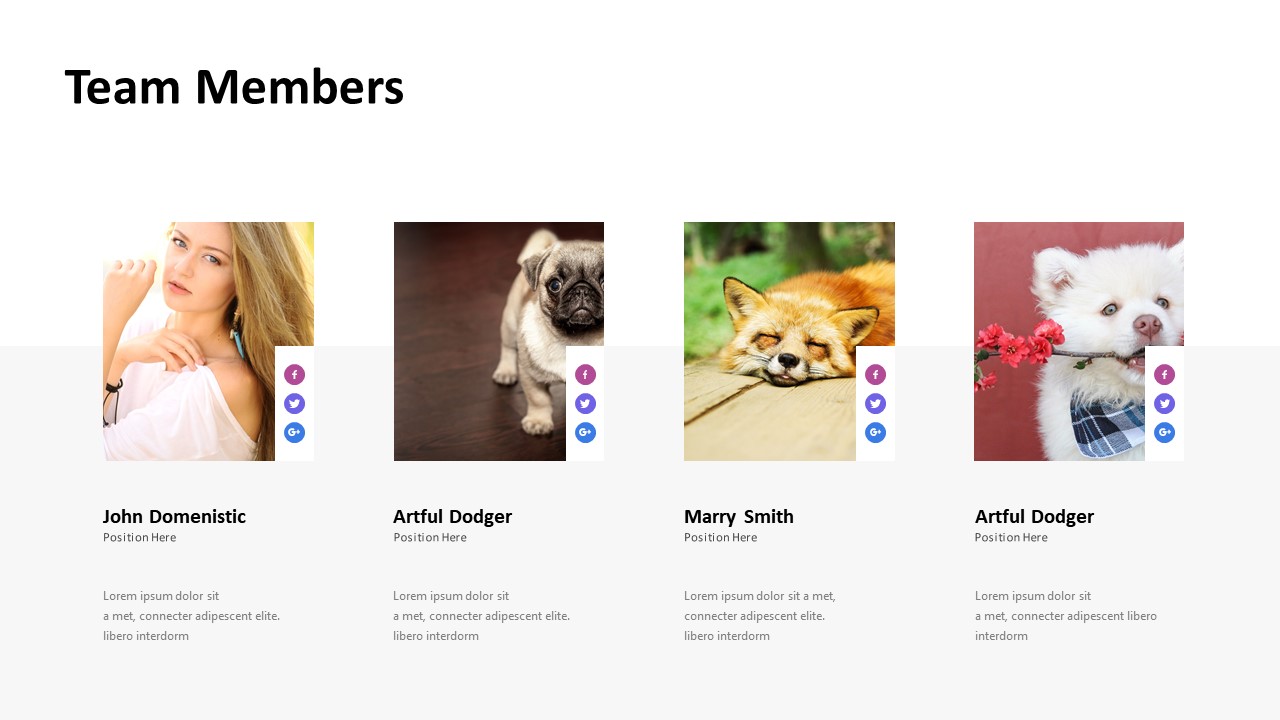The image size is (1280, 720).
Task: Click John Domenistic's Twitter icon
Action: point(294,404)
